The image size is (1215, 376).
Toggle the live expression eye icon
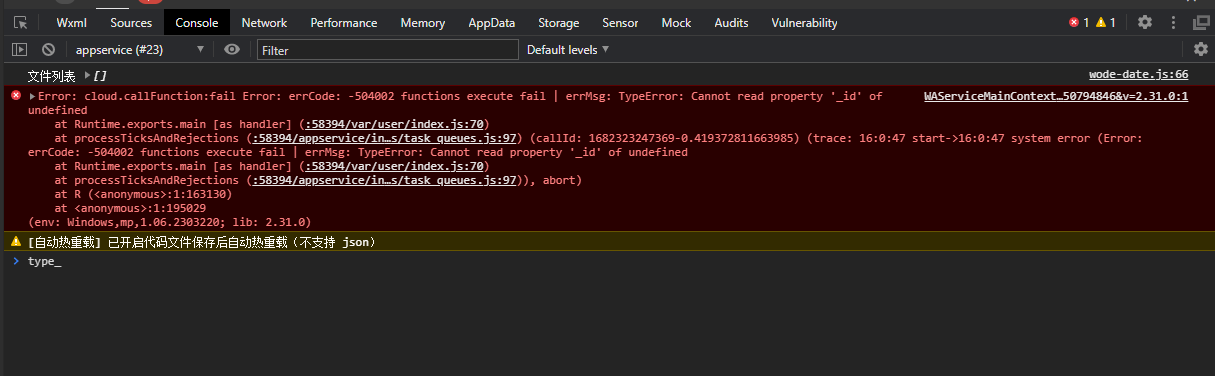point(232,49)
